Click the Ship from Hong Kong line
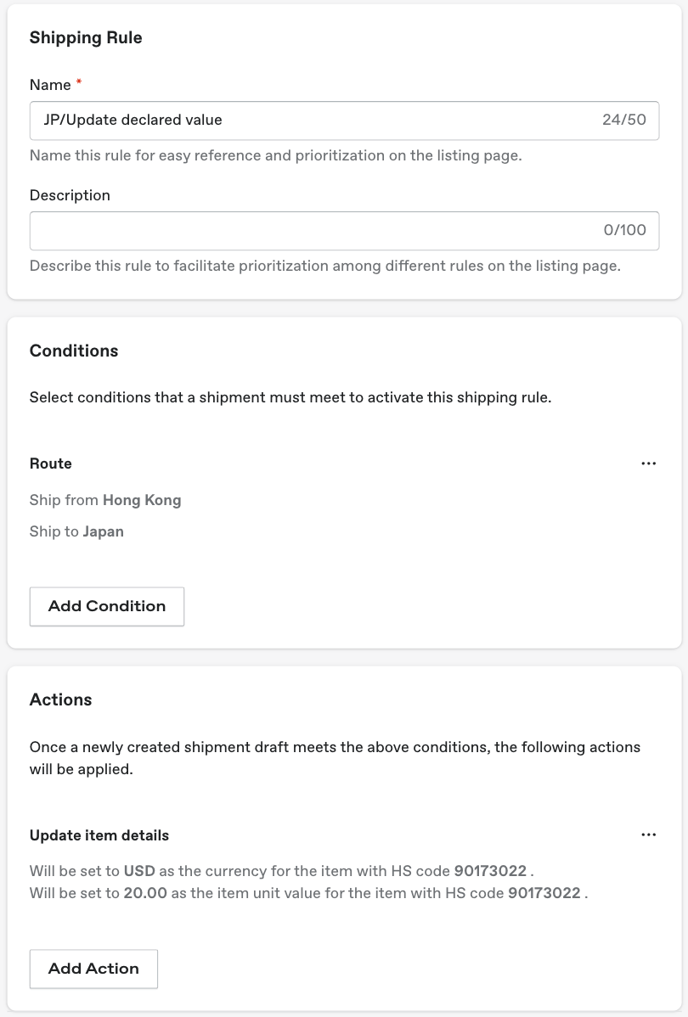This screenshot has width=688, height=1017. click(x=105, y=500)
